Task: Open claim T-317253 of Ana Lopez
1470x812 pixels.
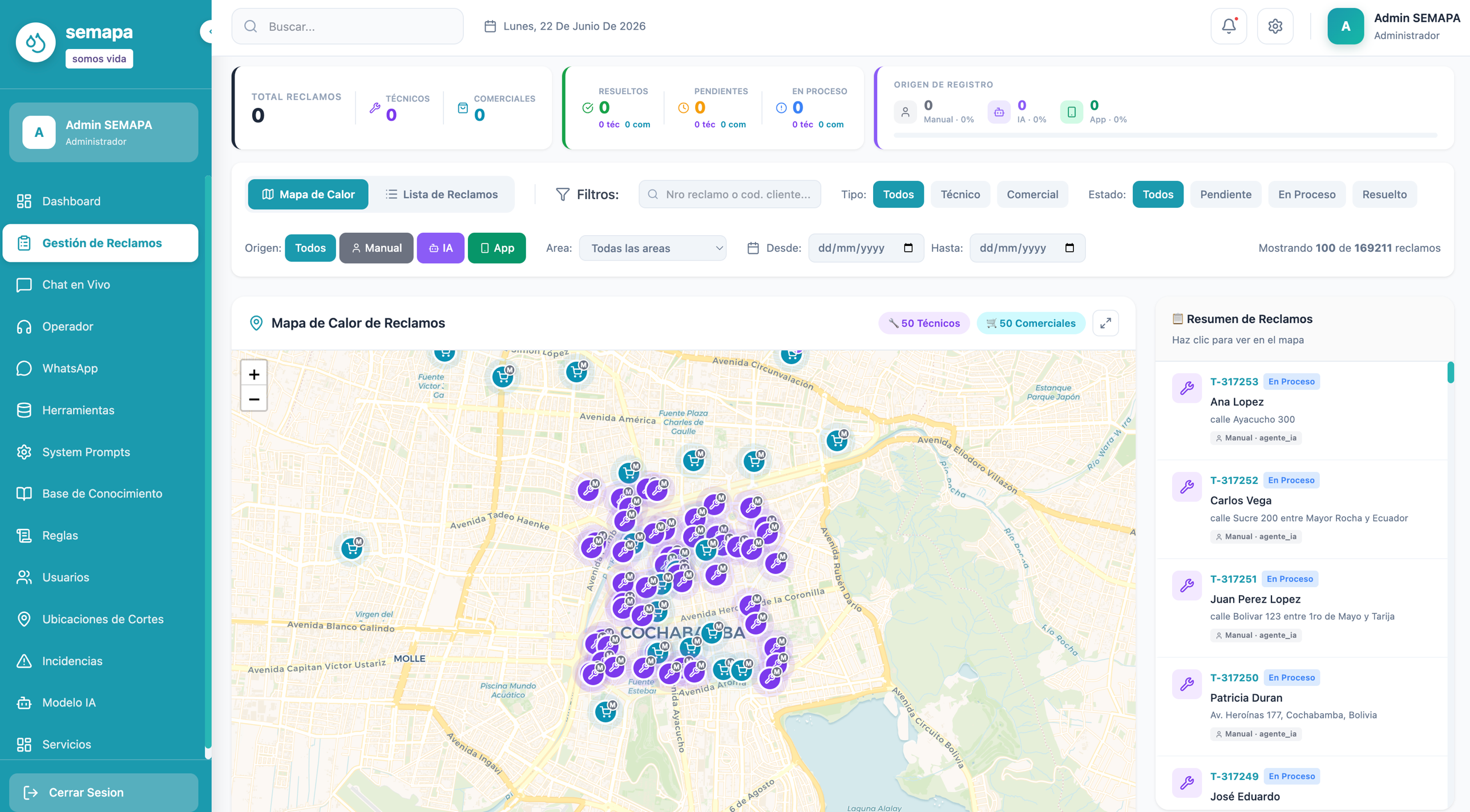Action: coord(1302,411)
